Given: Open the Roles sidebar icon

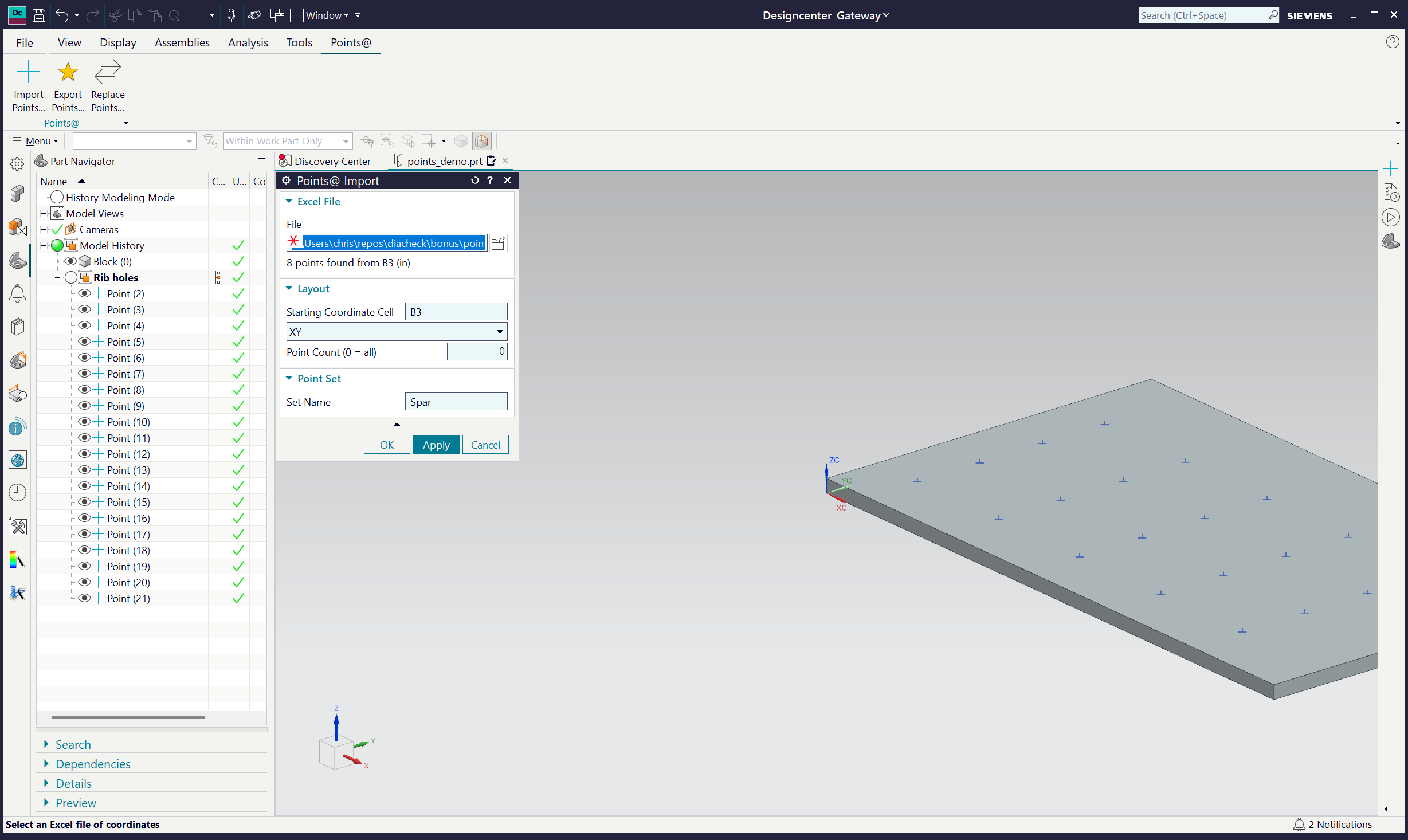Looking at the screenshot, I should (x=18, y=526).
